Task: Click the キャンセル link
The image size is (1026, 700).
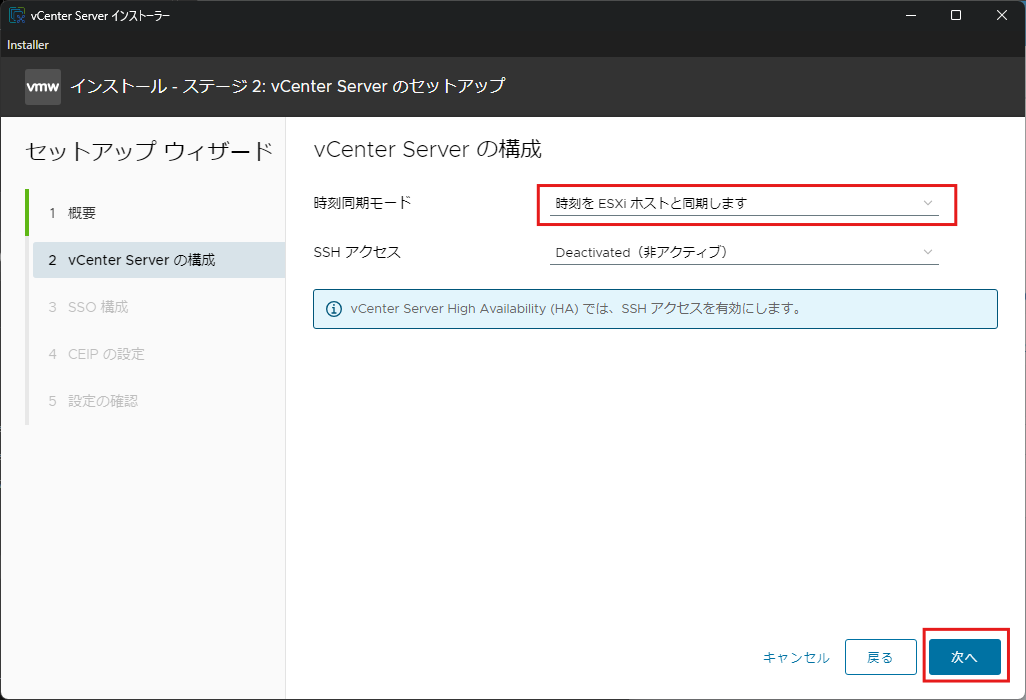Action: [x=796, y=657]
